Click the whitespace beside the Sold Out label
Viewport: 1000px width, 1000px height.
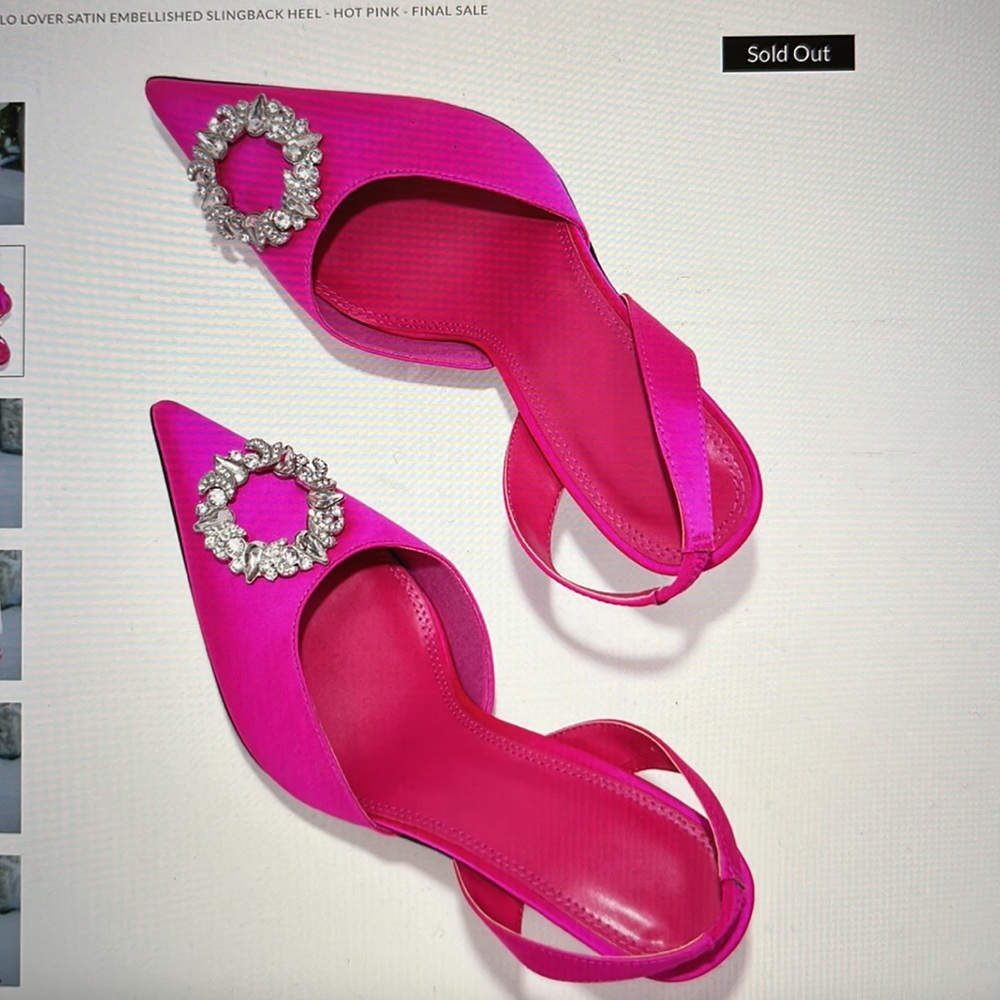(x=920, y=53)
